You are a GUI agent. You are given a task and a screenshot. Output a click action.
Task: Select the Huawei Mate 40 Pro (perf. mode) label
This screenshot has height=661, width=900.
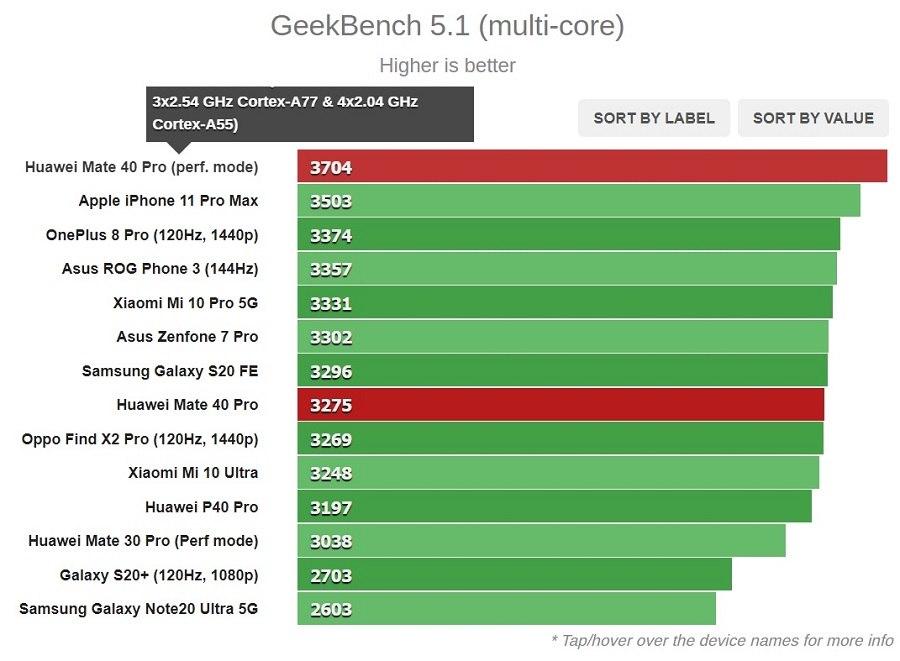tap(141, 167)
